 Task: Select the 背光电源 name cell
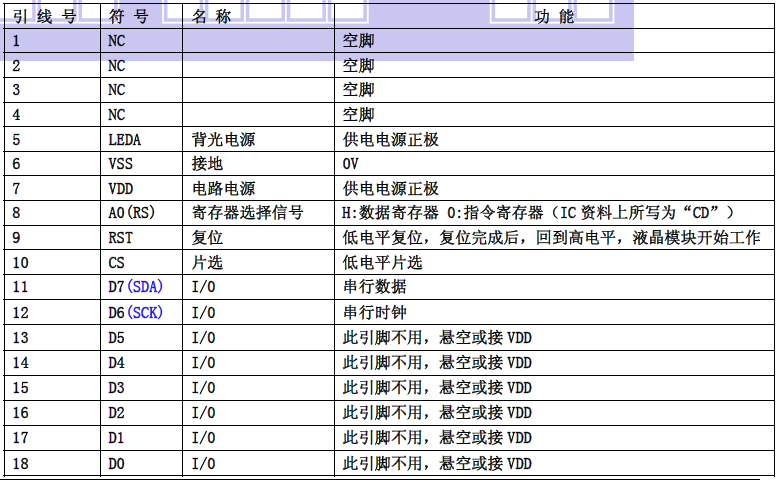point(222,140)
